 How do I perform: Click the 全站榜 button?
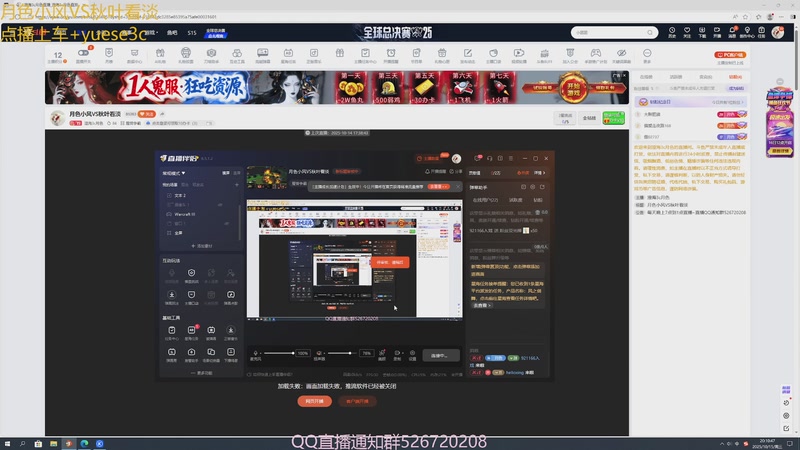589,118
